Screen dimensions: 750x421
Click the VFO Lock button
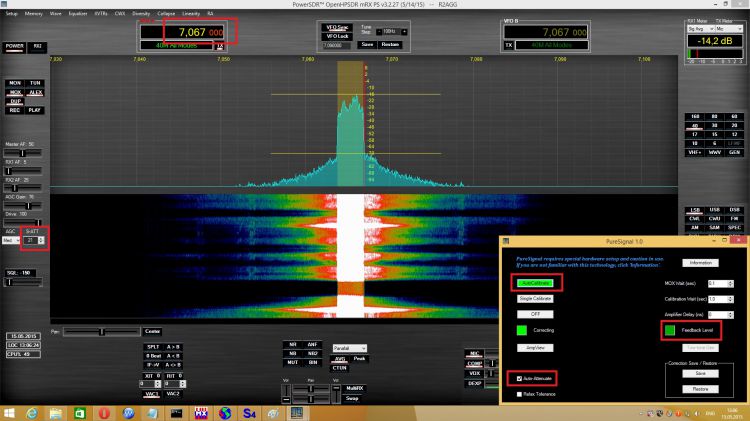pos(337,36)
